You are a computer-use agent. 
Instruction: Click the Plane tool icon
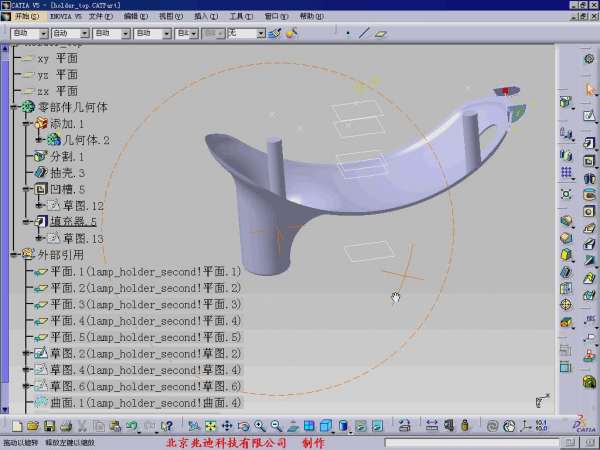coord(380,34)
